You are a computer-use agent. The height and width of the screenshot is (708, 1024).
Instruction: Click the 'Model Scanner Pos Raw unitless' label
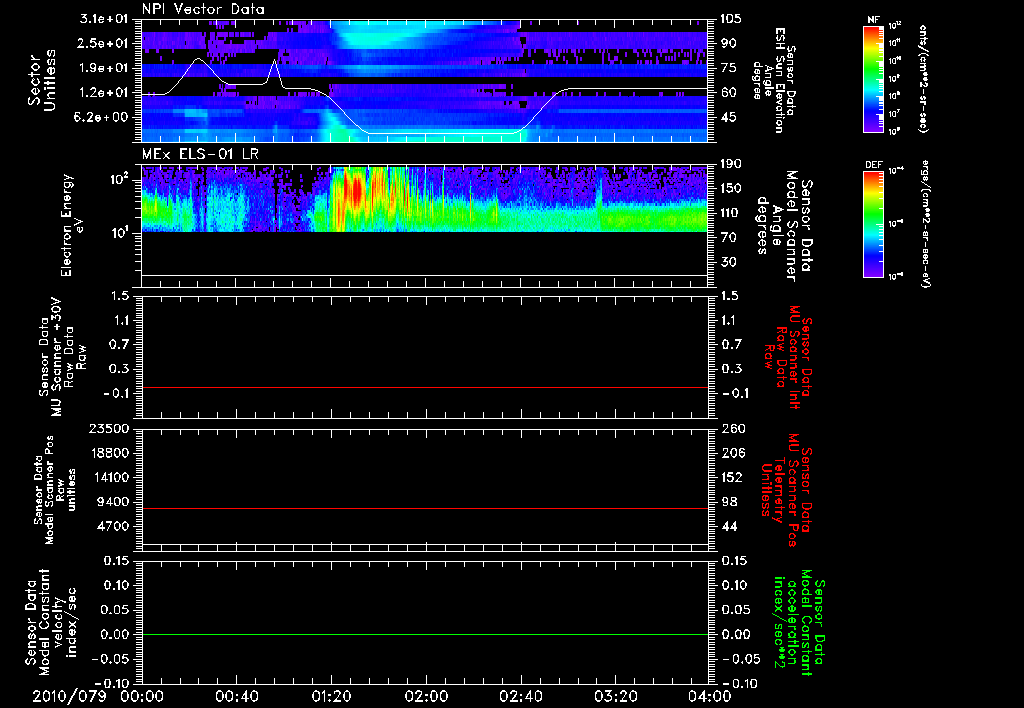point(55,490)
